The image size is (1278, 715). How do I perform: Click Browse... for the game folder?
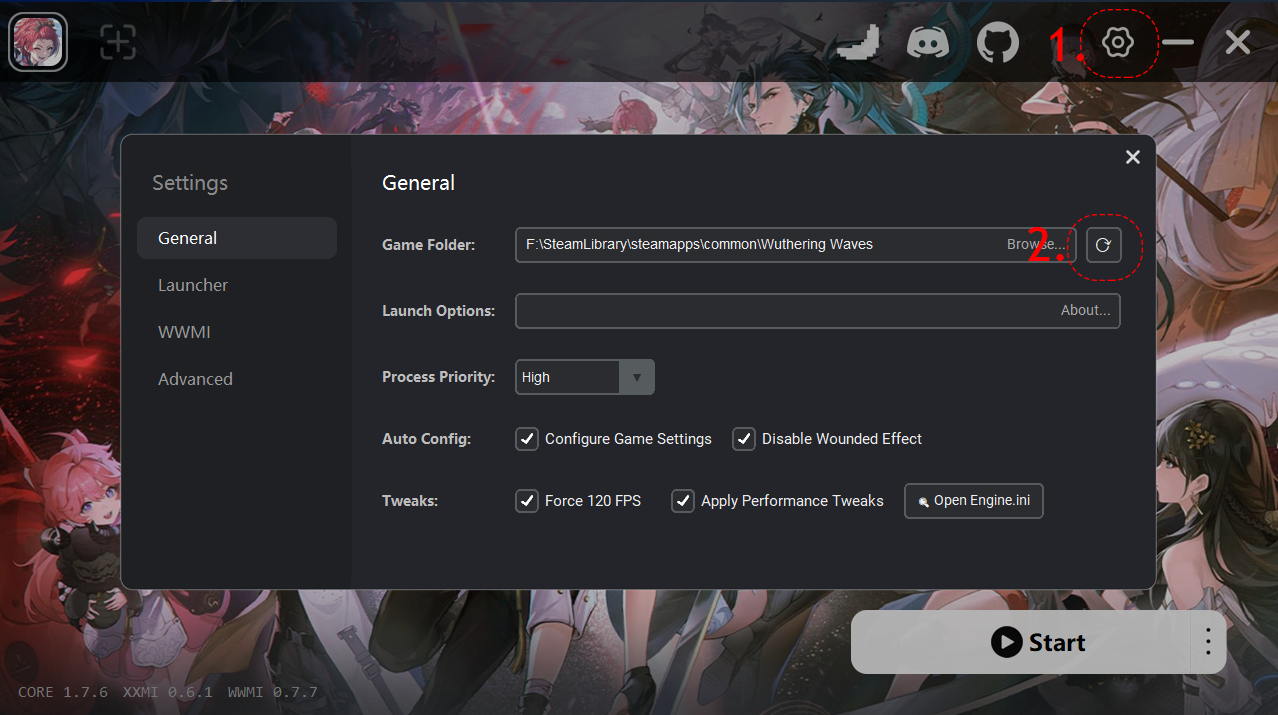click(x=1037, y=244)
